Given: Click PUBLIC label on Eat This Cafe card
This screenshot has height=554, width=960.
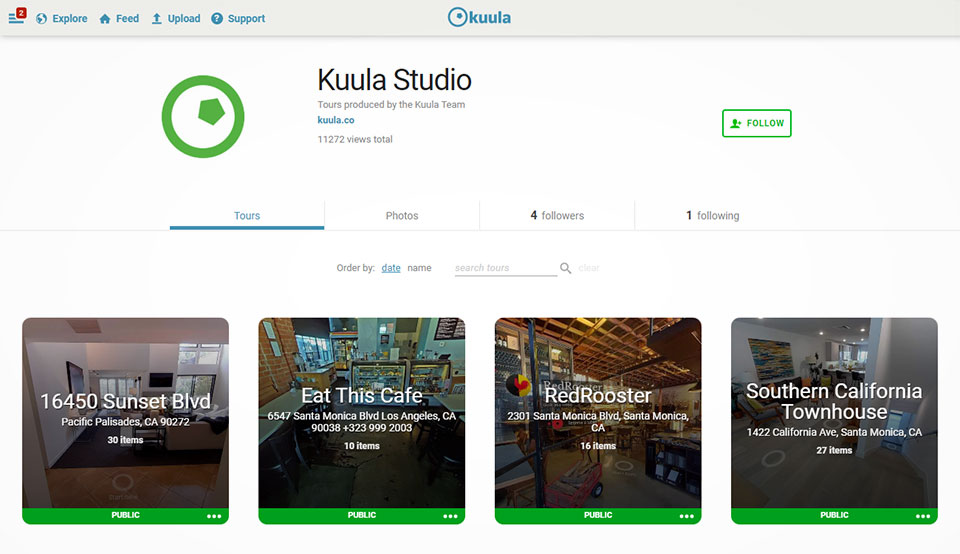Looking at the screenshot, I should click(x=362, y=515).
